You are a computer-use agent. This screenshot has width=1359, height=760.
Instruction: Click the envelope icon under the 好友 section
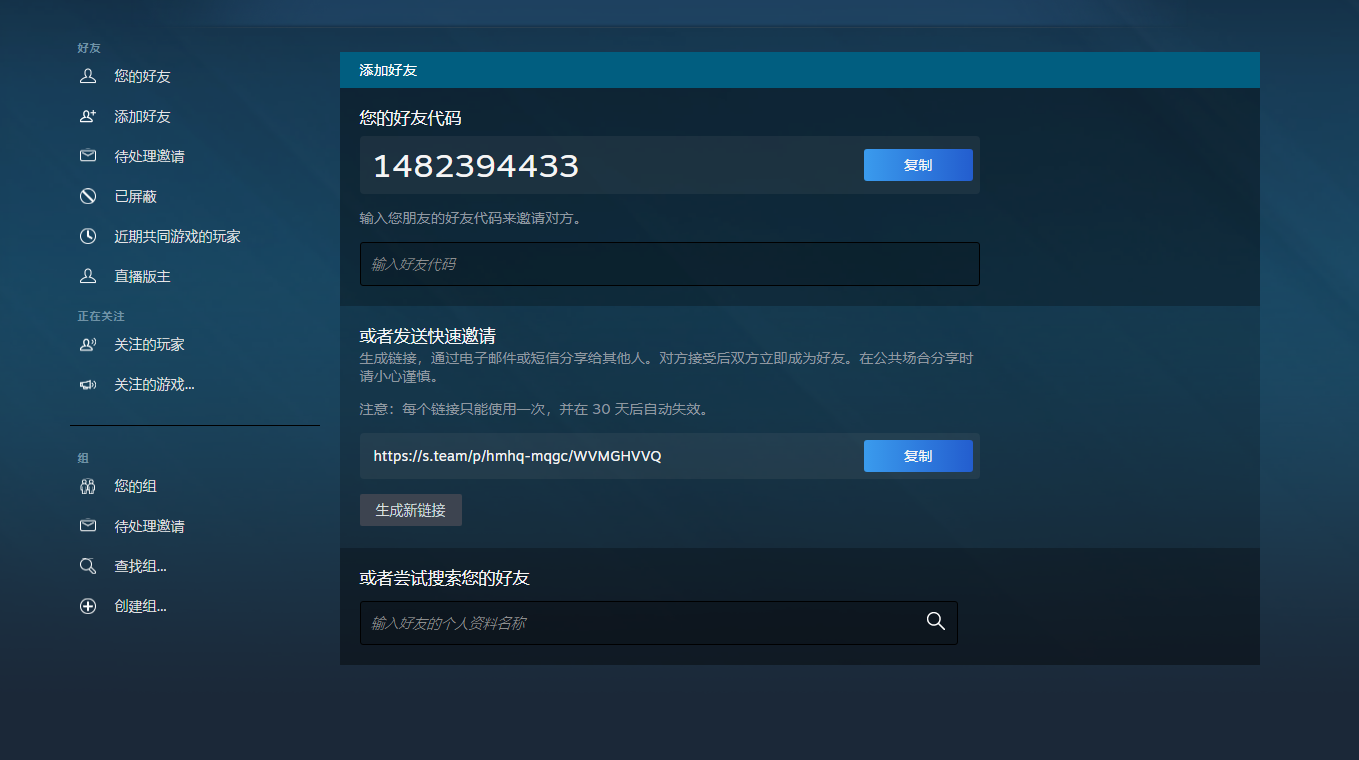[x=88, y=156]
